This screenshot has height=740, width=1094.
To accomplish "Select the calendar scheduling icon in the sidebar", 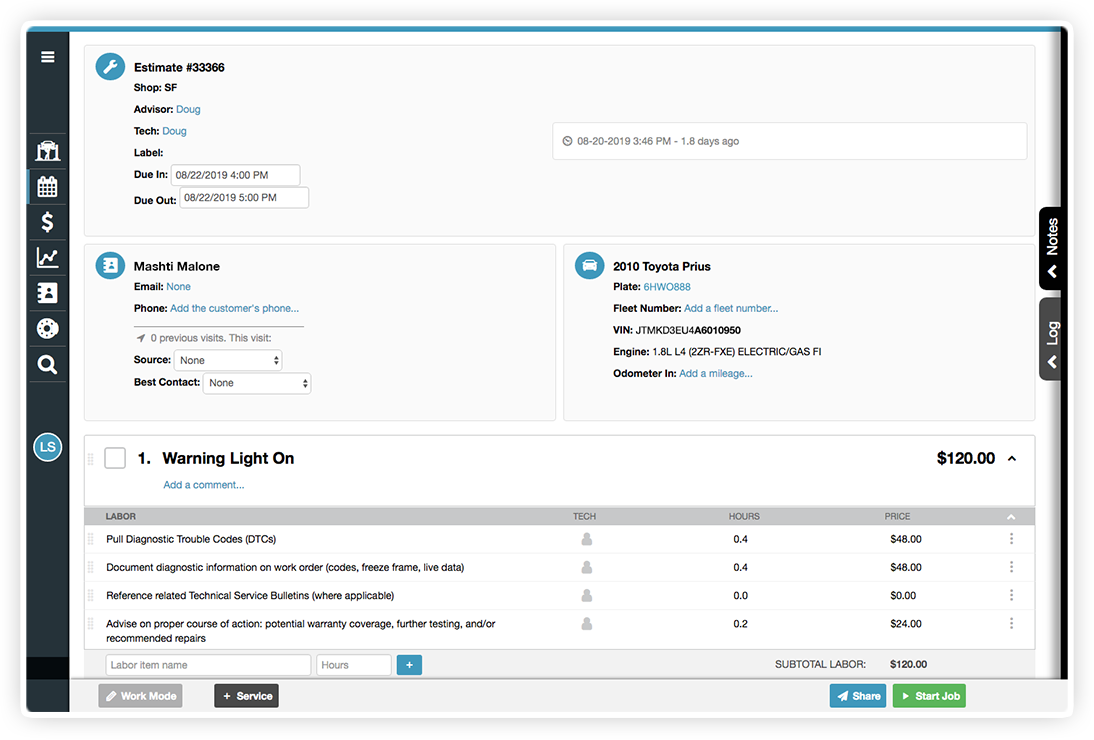I will tap(47, 186).
